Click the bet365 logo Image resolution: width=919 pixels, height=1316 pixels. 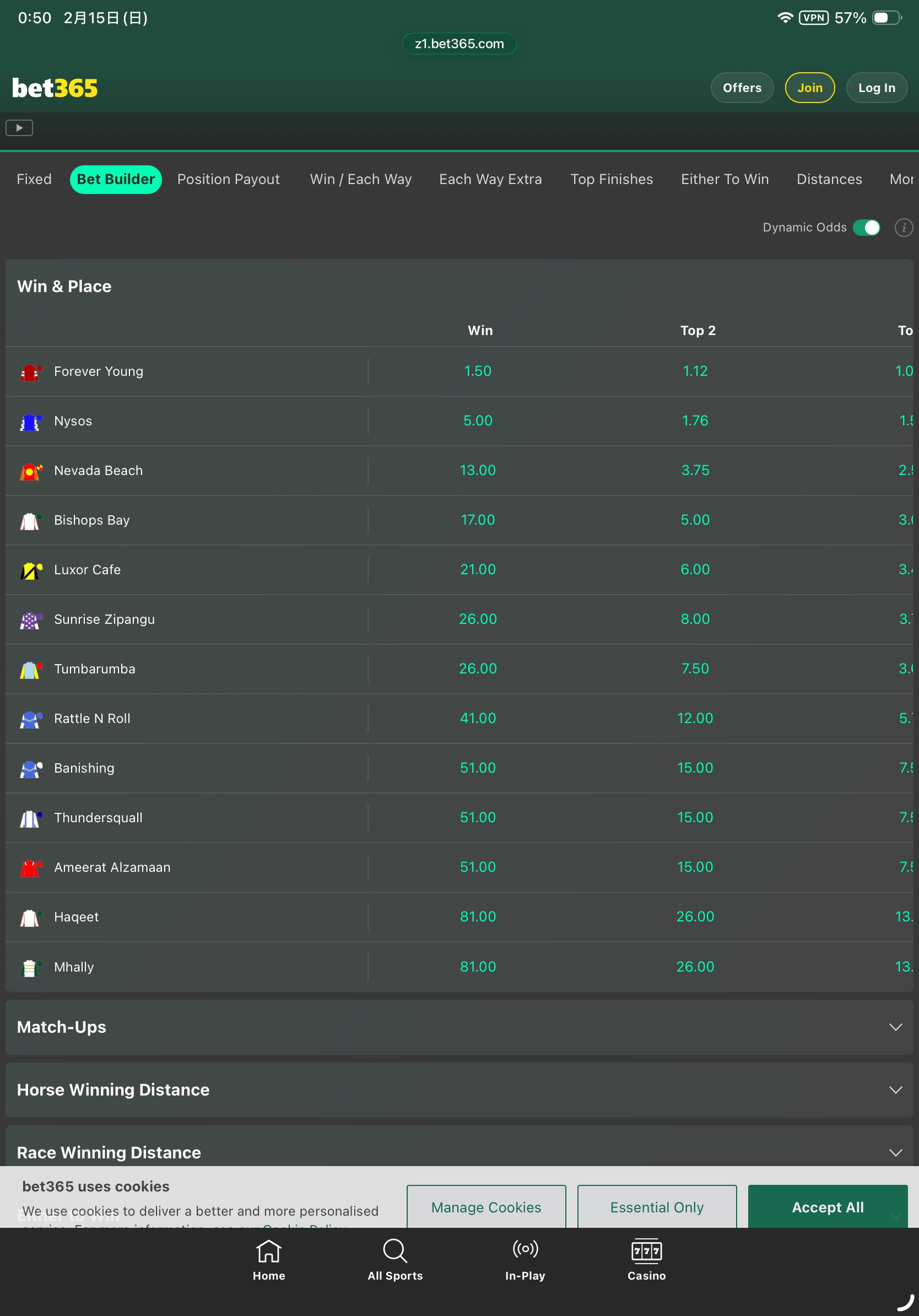55,88
